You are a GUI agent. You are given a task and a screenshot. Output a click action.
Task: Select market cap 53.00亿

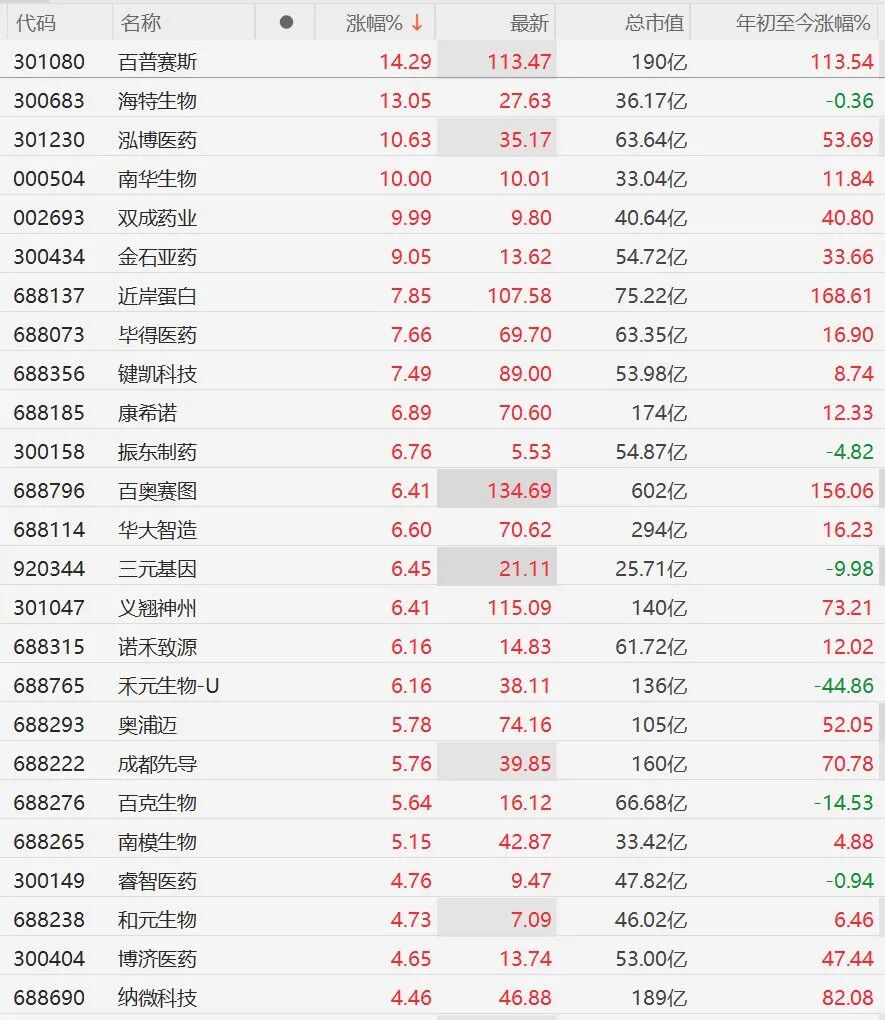[651, 960]
